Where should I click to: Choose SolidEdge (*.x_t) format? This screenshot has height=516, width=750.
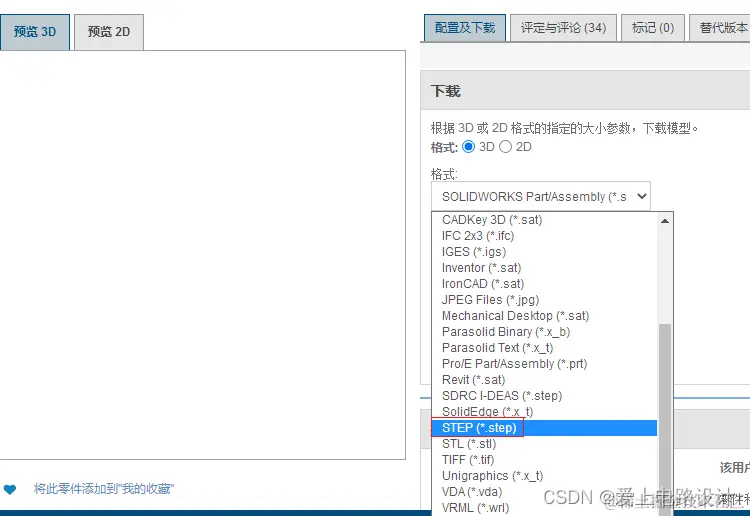coord(544,412)
